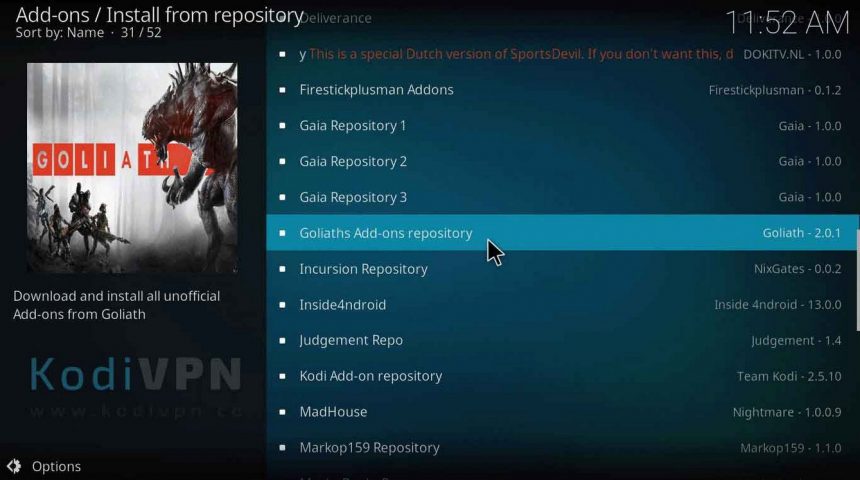Click bullet icon beside Goliaths Add-ons repository
Image resolution: width=860 pixels, height=480 pixels.
point(282,233)
